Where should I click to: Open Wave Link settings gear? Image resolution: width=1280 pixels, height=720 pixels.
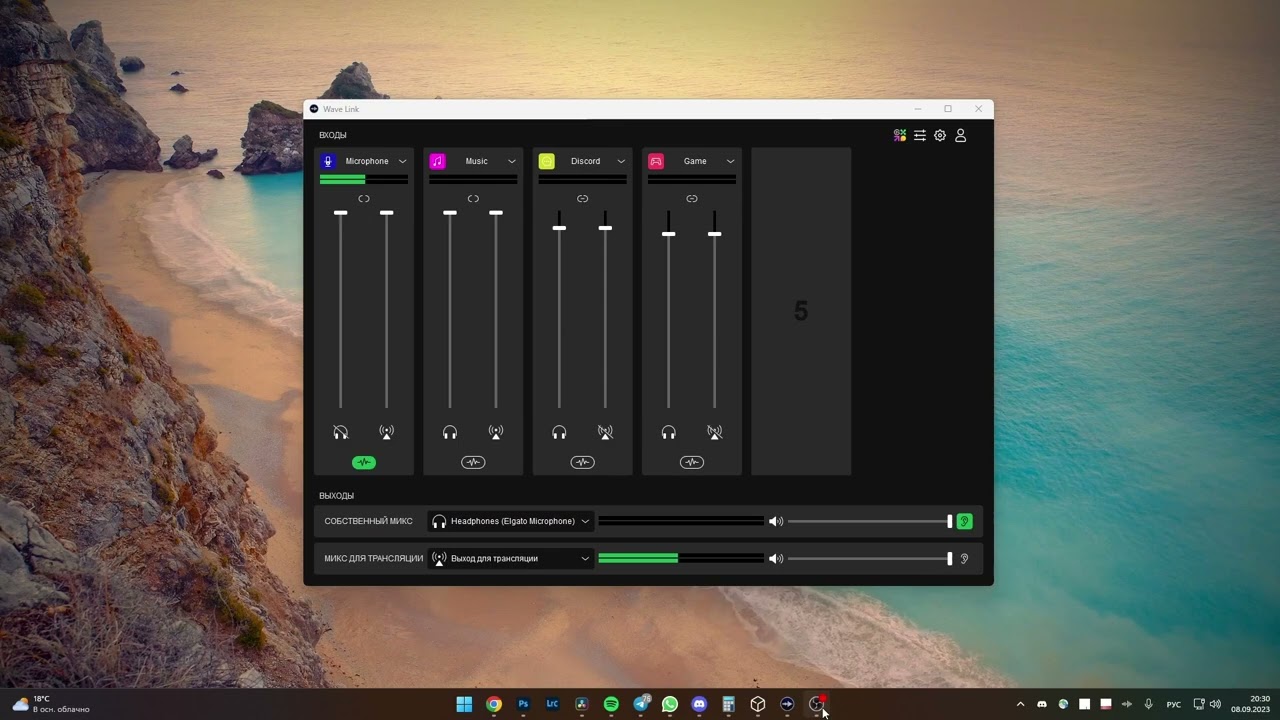940,135
